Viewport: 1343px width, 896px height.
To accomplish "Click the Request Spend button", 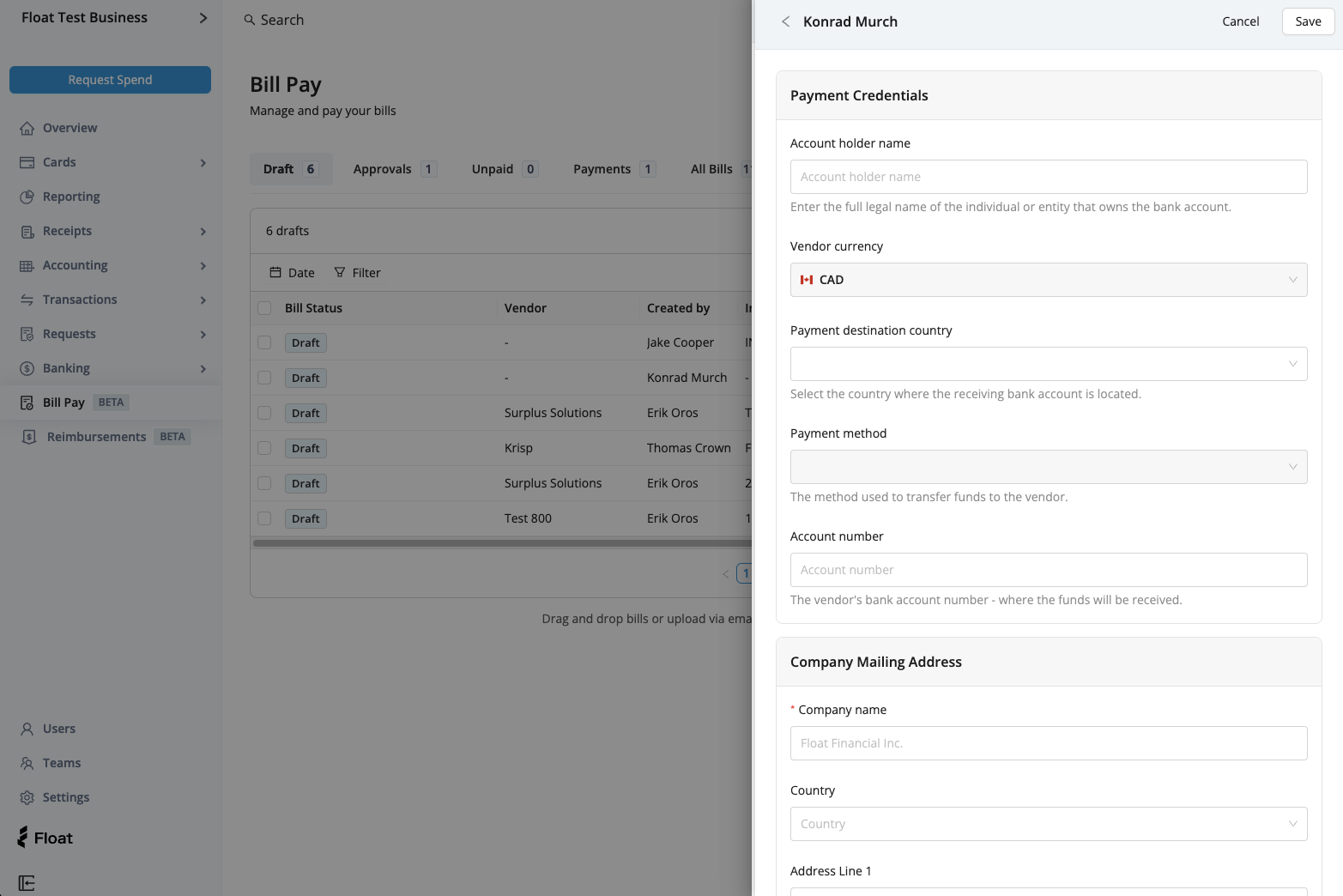I will 110,79.
